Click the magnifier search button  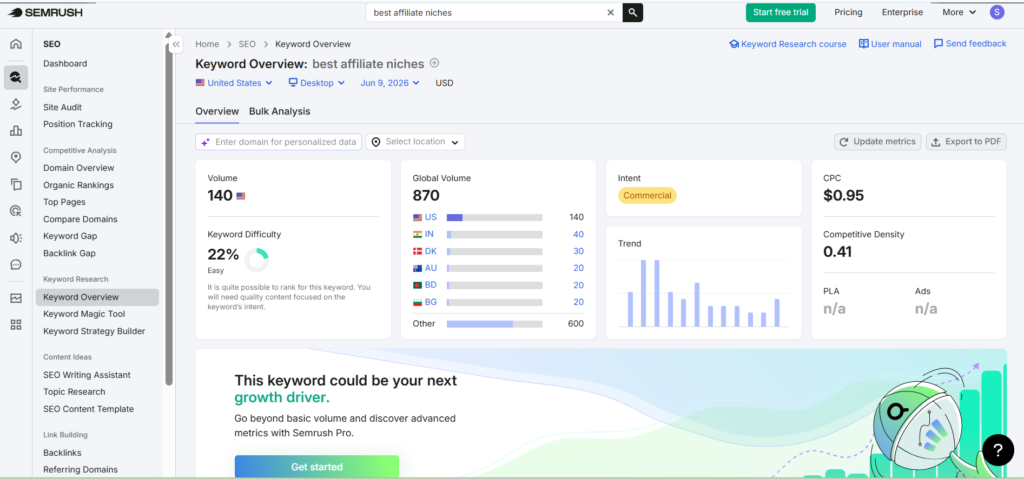(x=633, y=12)
